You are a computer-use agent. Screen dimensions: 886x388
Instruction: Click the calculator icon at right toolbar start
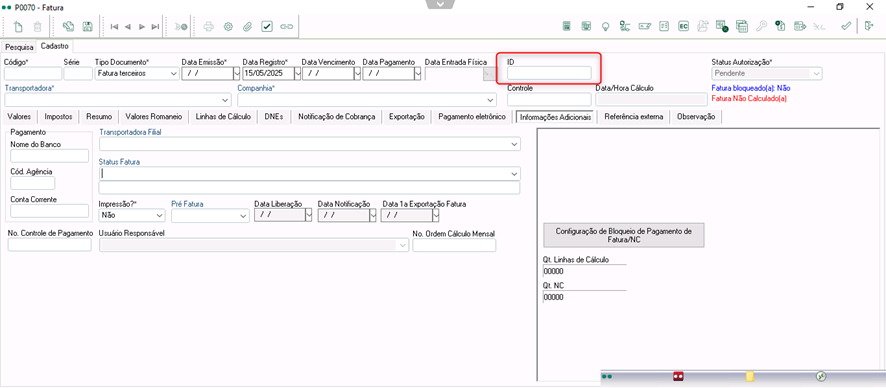pos(567,26)
